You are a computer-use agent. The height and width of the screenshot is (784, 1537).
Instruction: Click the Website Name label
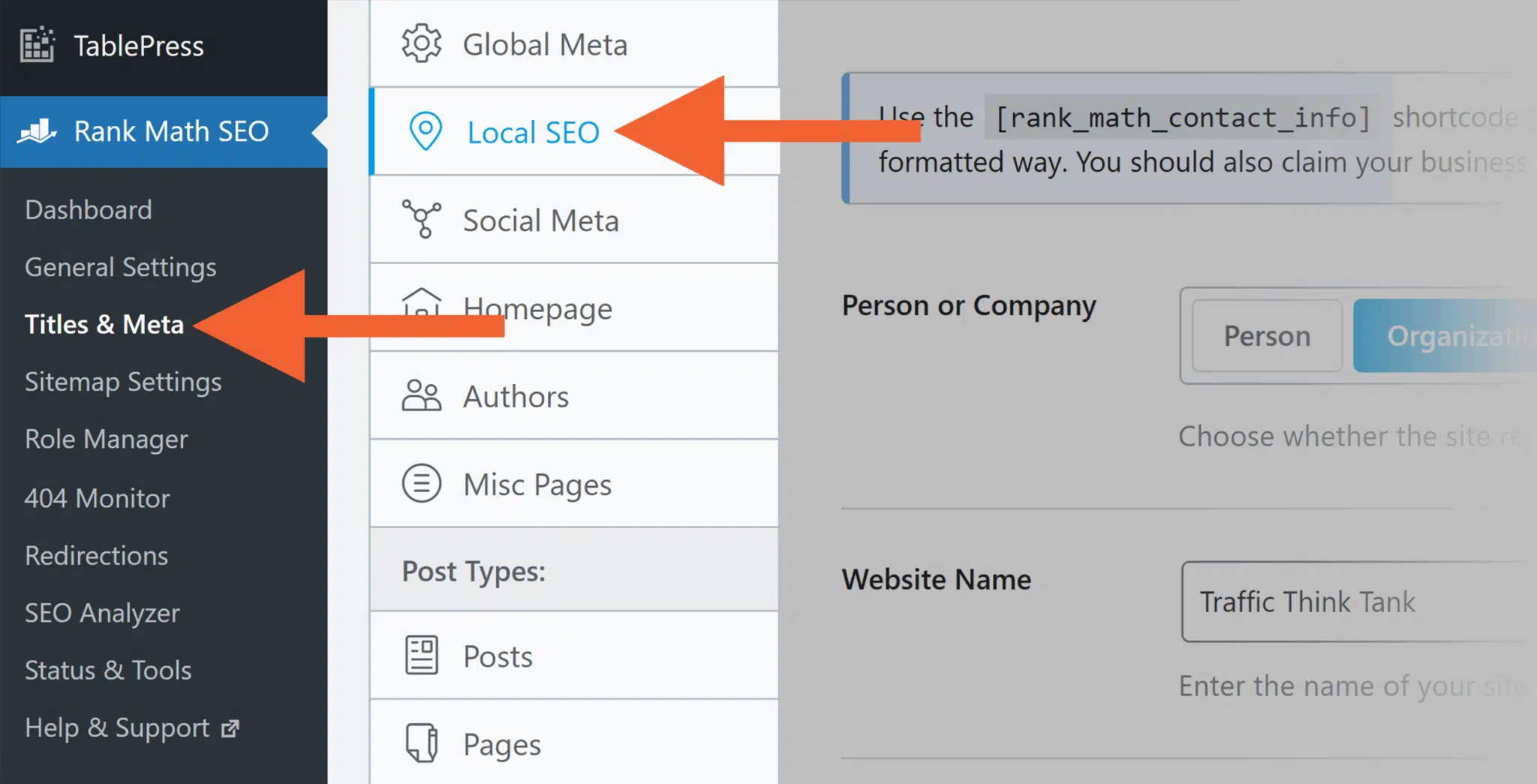point(937,579)
